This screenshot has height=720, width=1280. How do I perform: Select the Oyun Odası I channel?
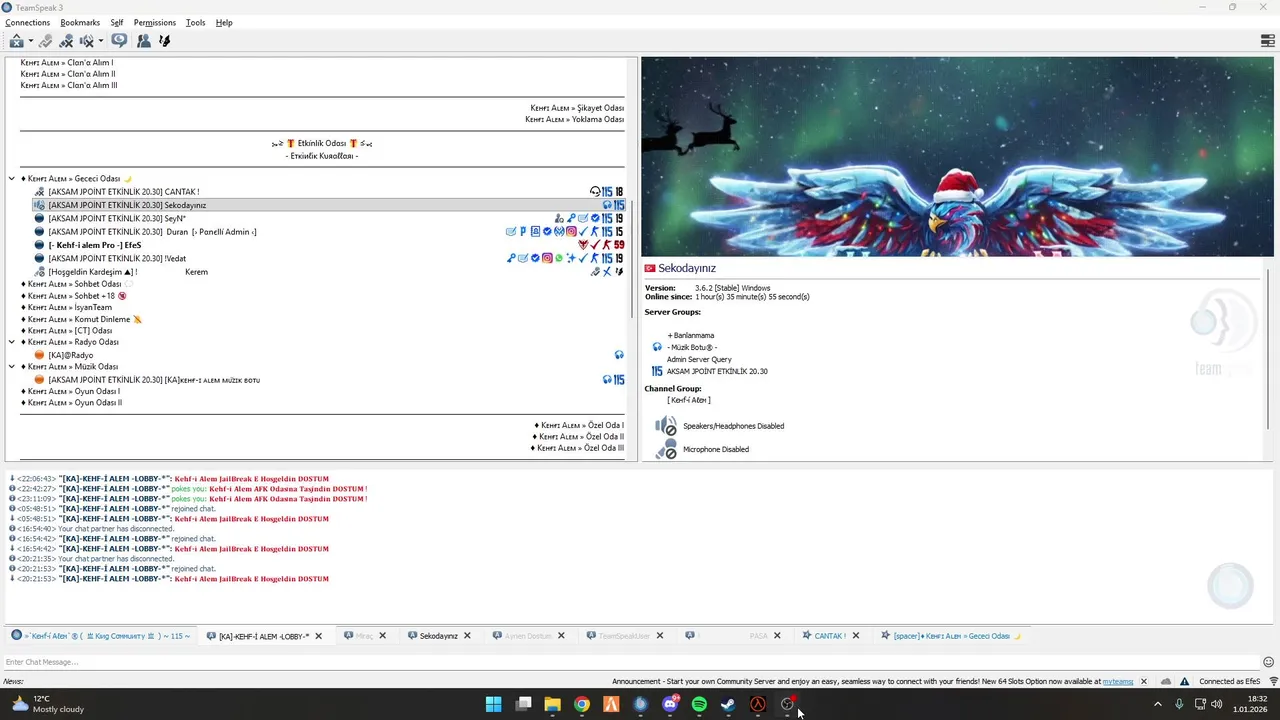pos(70,391)
